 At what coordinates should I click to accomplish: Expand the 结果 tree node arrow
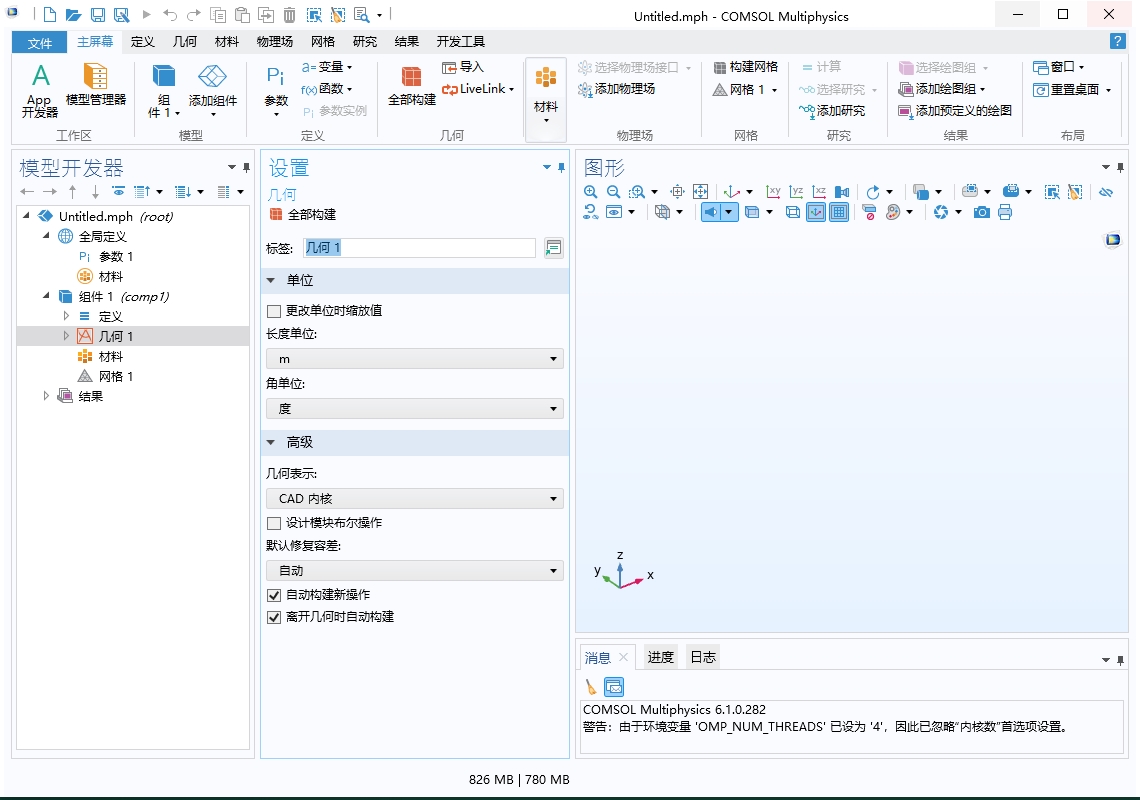coord(46,396)
